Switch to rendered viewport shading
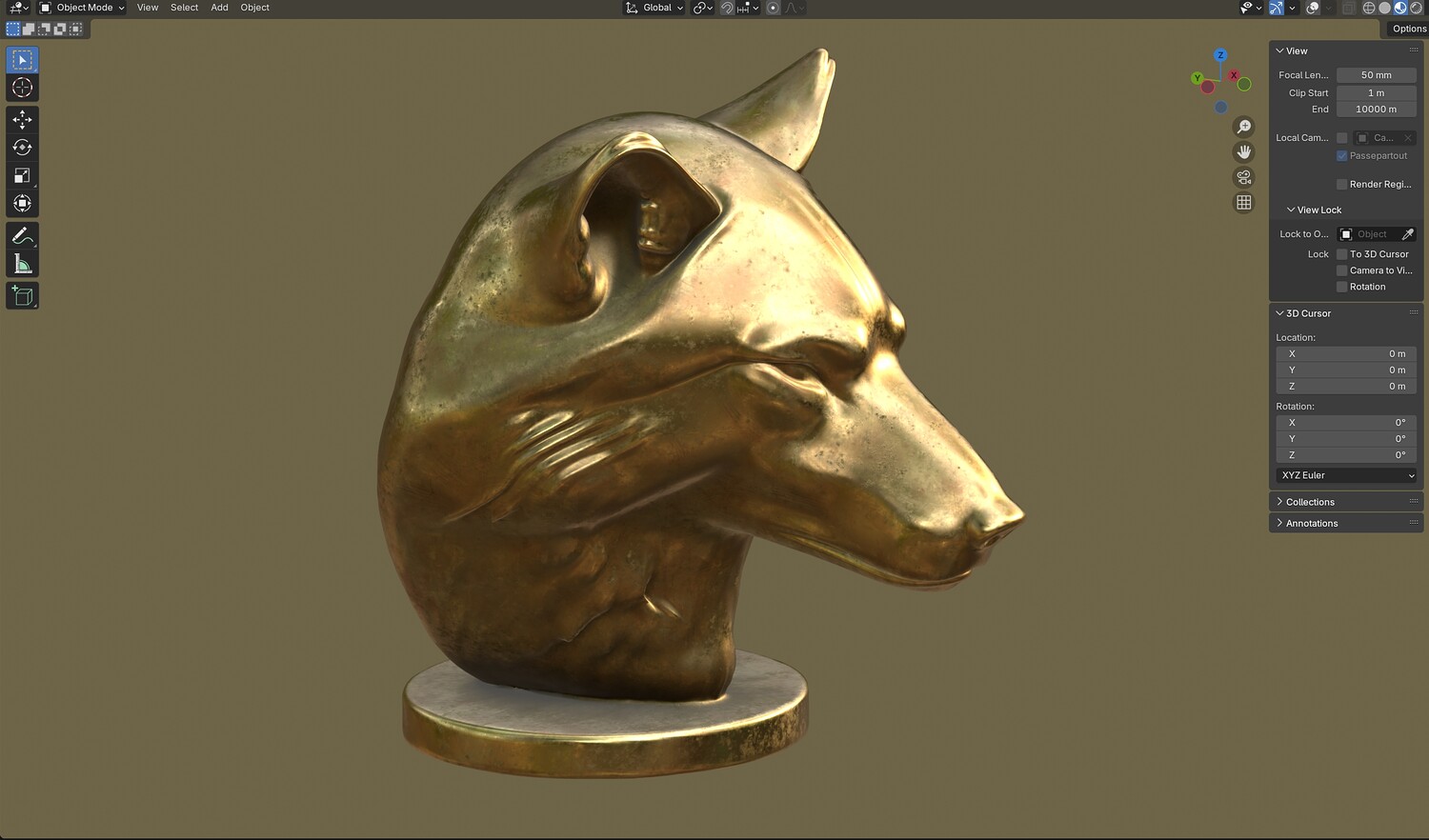1429x840 pixels. pyautogui.click(x=1416, y=8)
